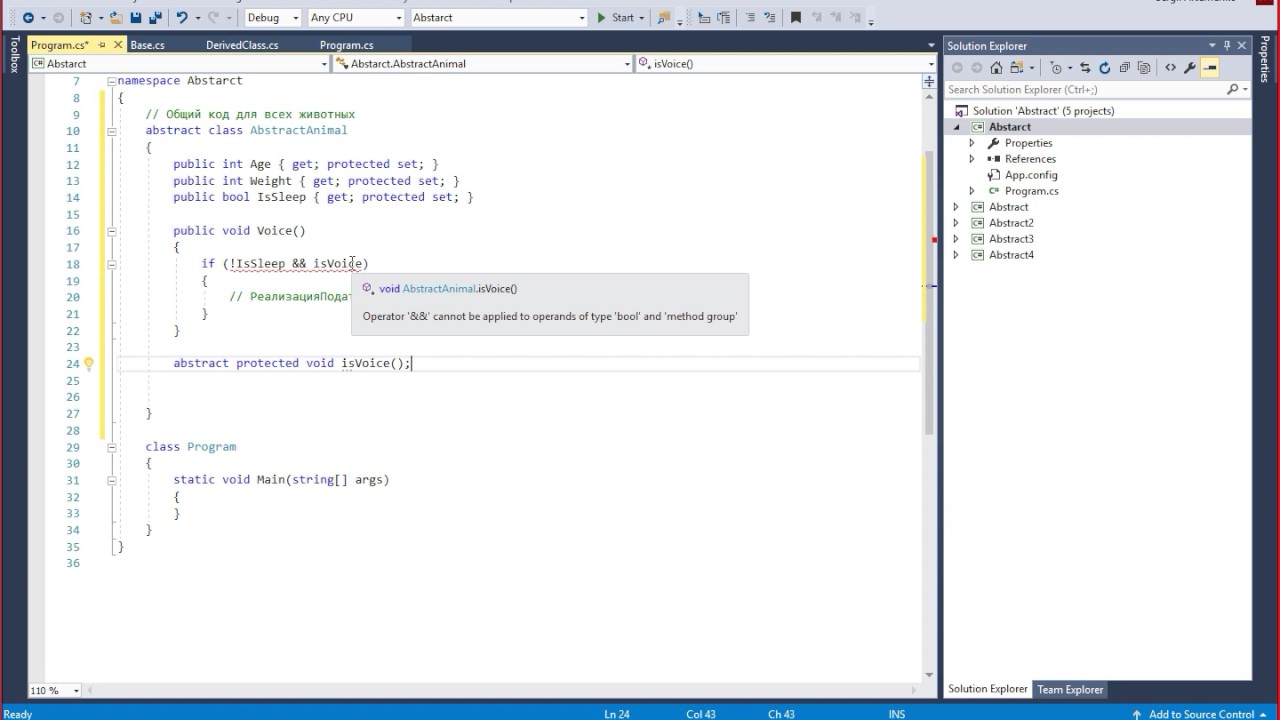This screenshot has width=1280, height=720.
Task: Click the editor vertical scrollbar down arrow
Action: tap(930, 675)
